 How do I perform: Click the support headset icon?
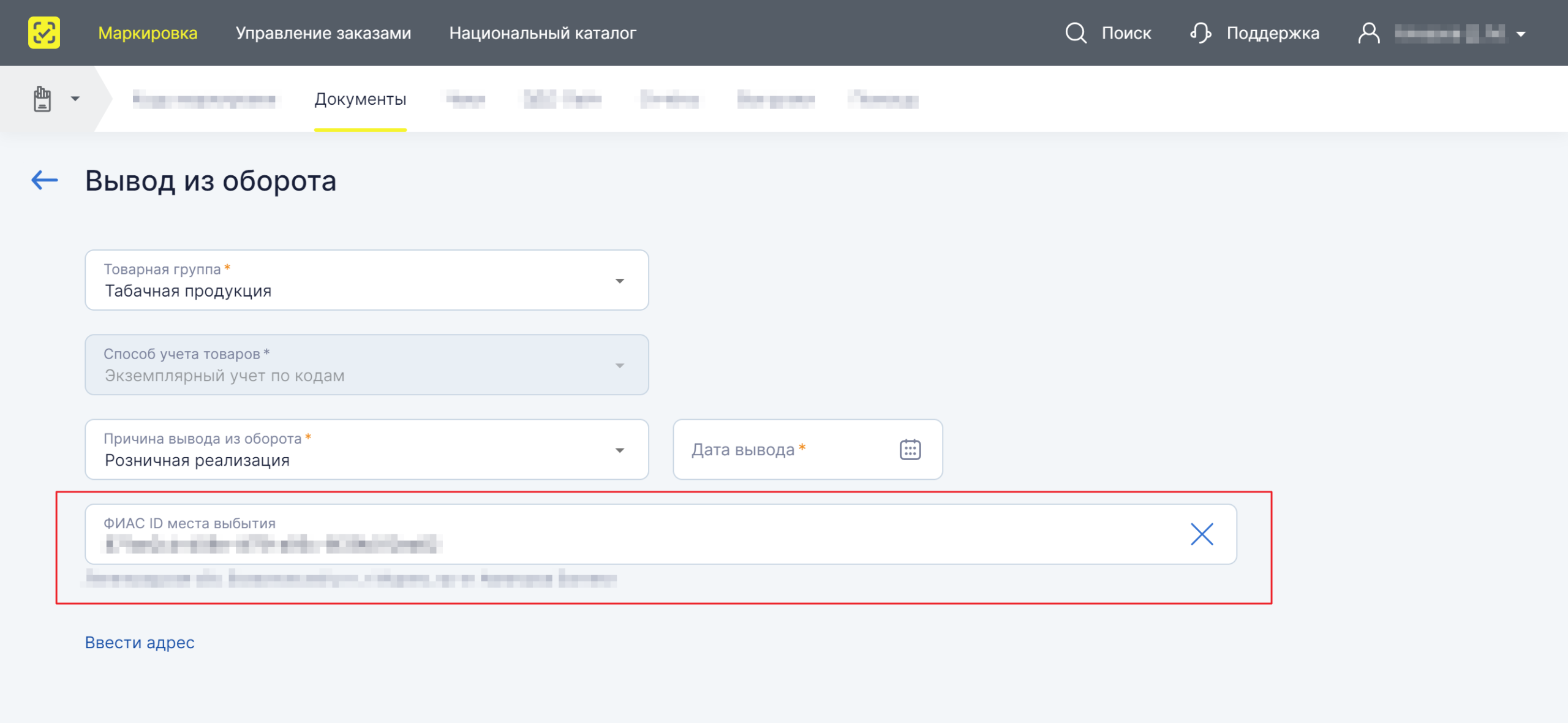pos(1200,33)
